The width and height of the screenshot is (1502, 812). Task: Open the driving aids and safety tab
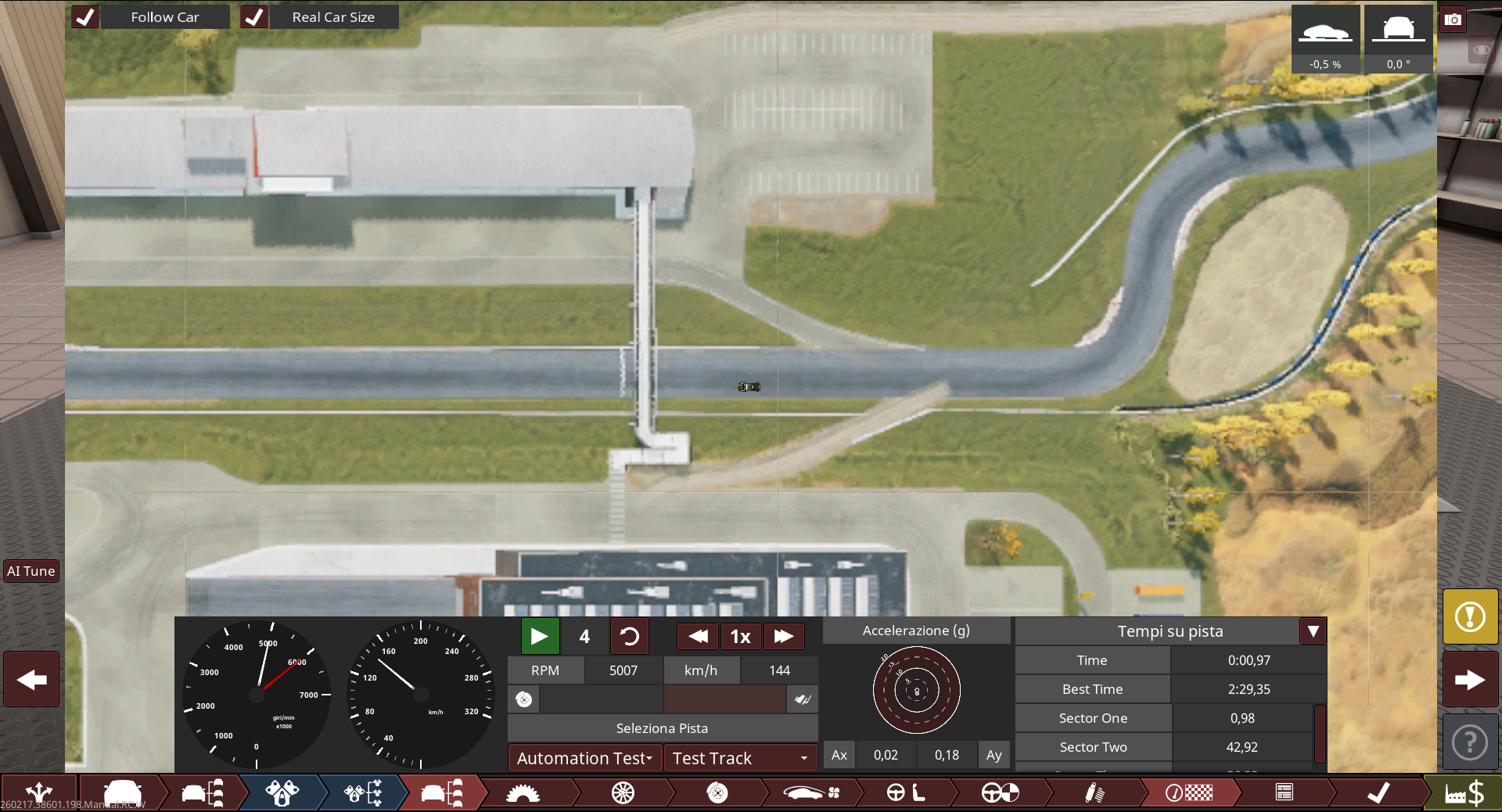(1001, 792)
